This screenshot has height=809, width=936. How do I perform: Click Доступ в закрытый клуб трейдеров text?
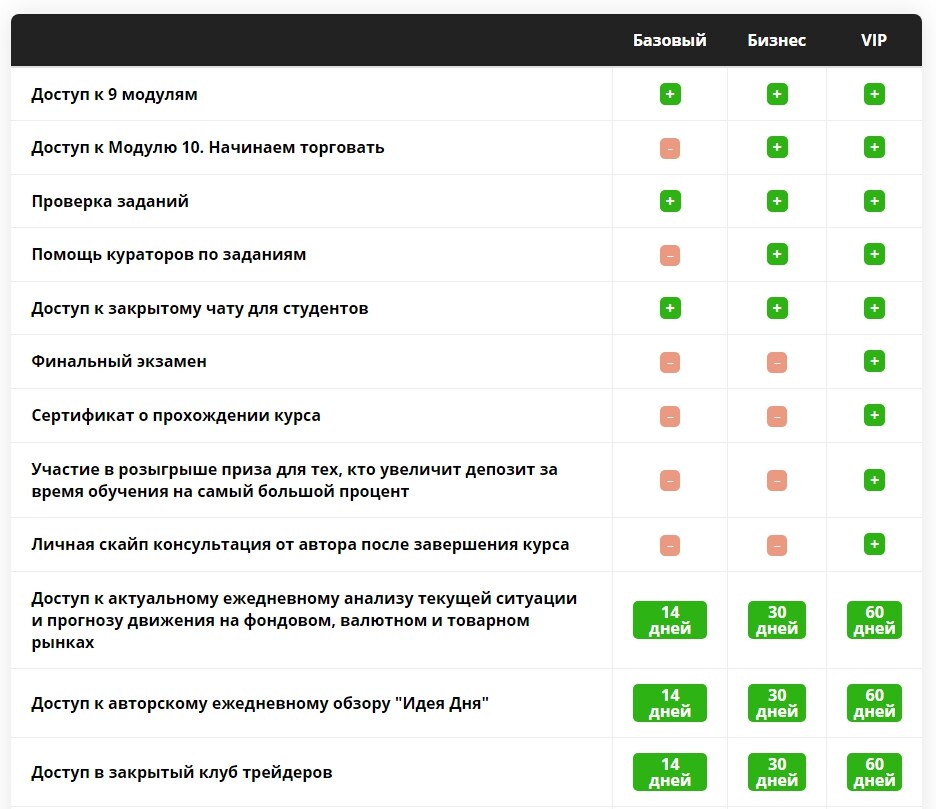pos(182,772)
